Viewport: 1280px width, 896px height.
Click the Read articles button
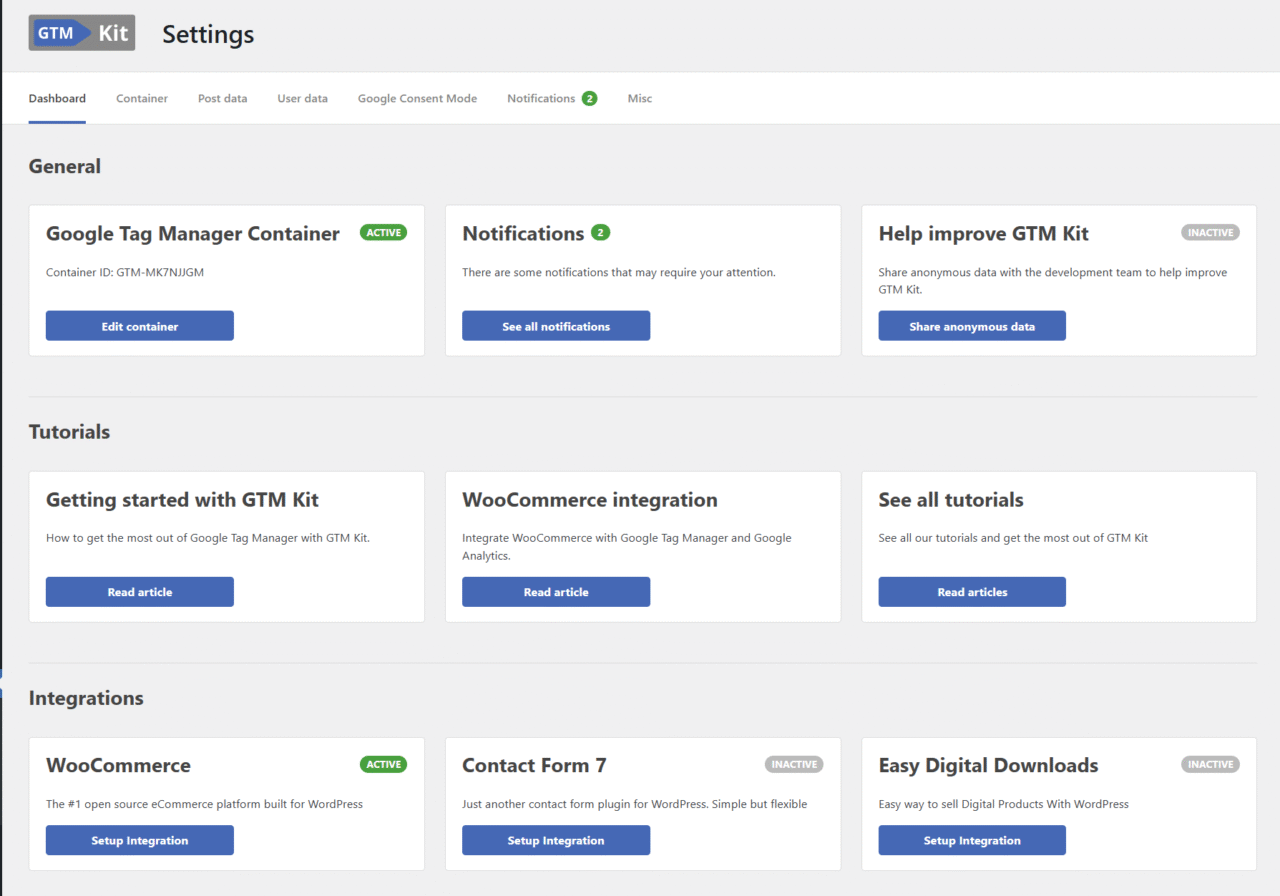(972, 592)
